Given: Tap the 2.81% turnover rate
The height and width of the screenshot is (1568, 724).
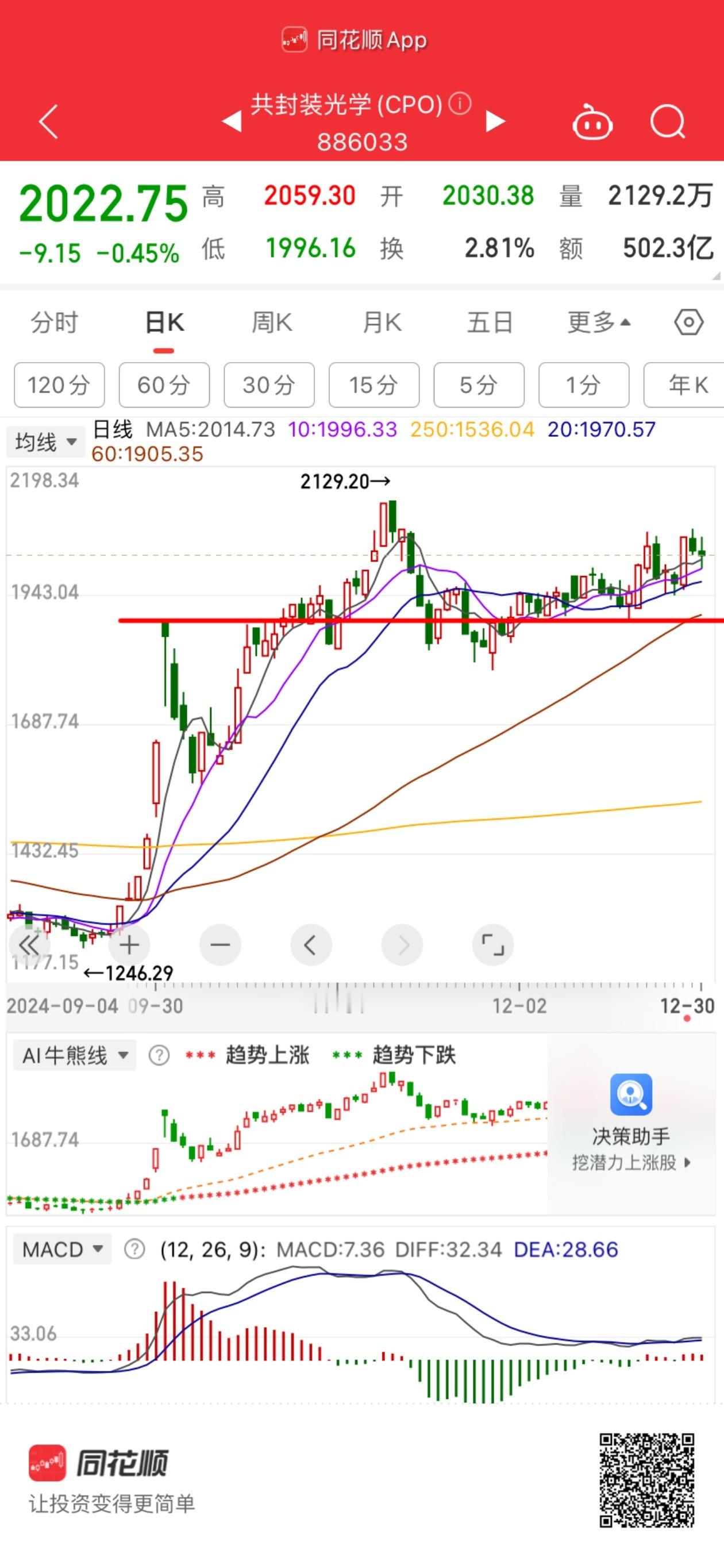Looking at the screenshot, I should tap(499, 248).
